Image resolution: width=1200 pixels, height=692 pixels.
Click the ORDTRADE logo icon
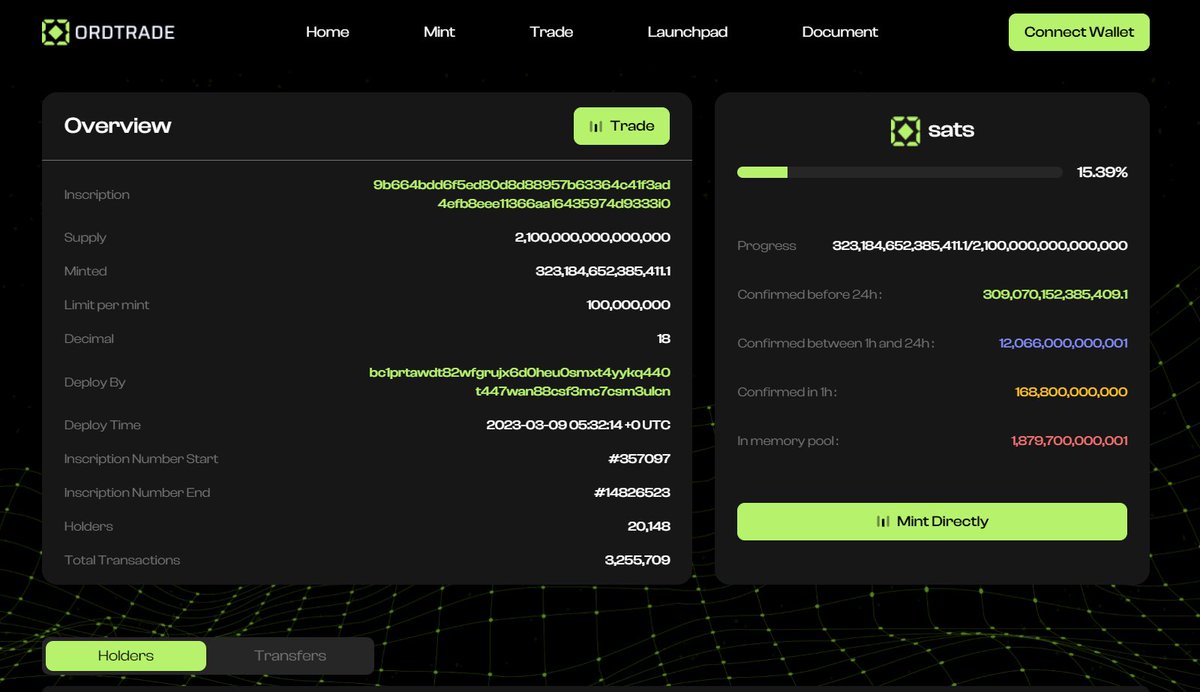click(x=55, y=32)
